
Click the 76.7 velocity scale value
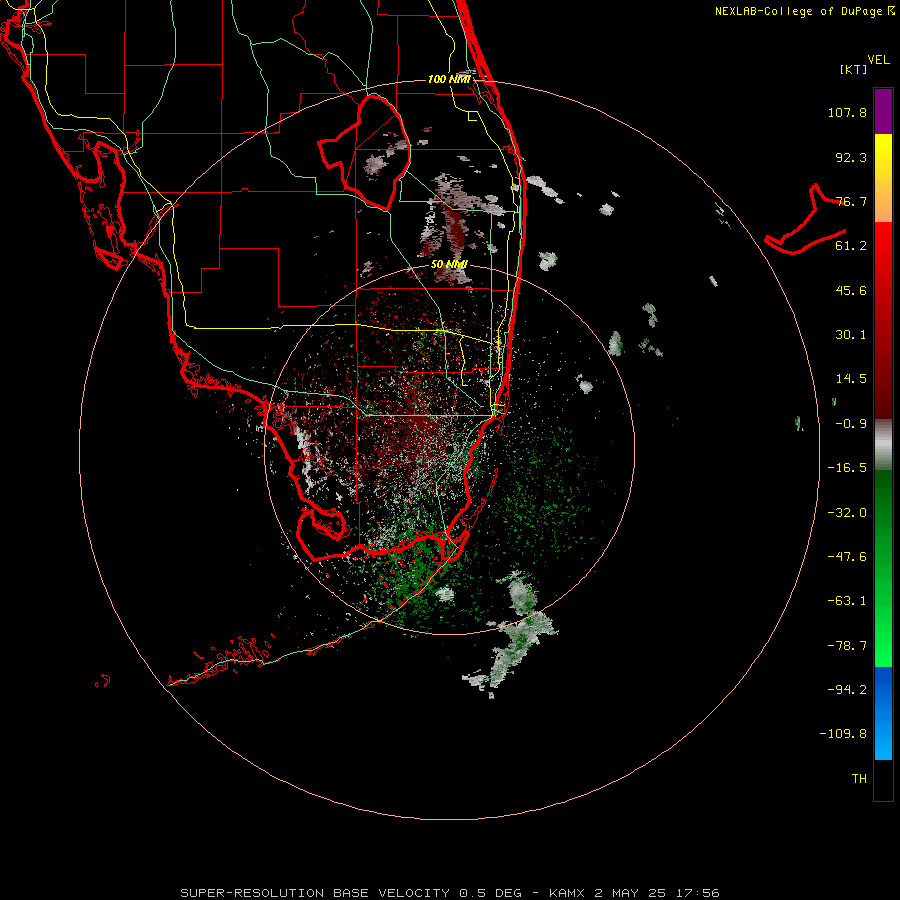851,201
